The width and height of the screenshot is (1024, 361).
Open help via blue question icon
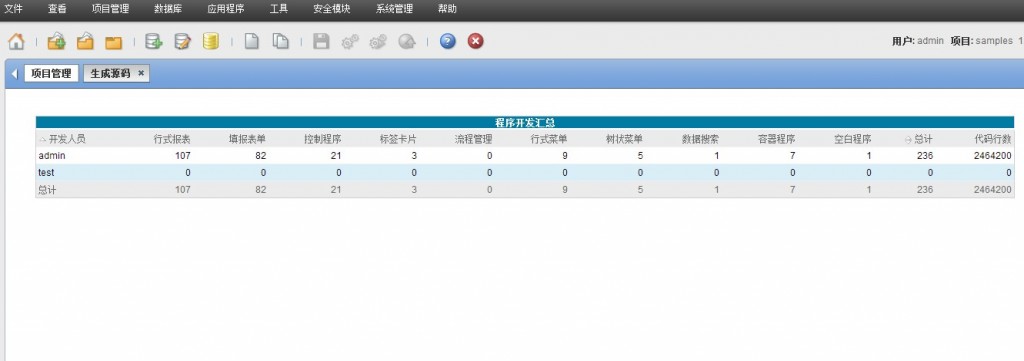point(447,41)
